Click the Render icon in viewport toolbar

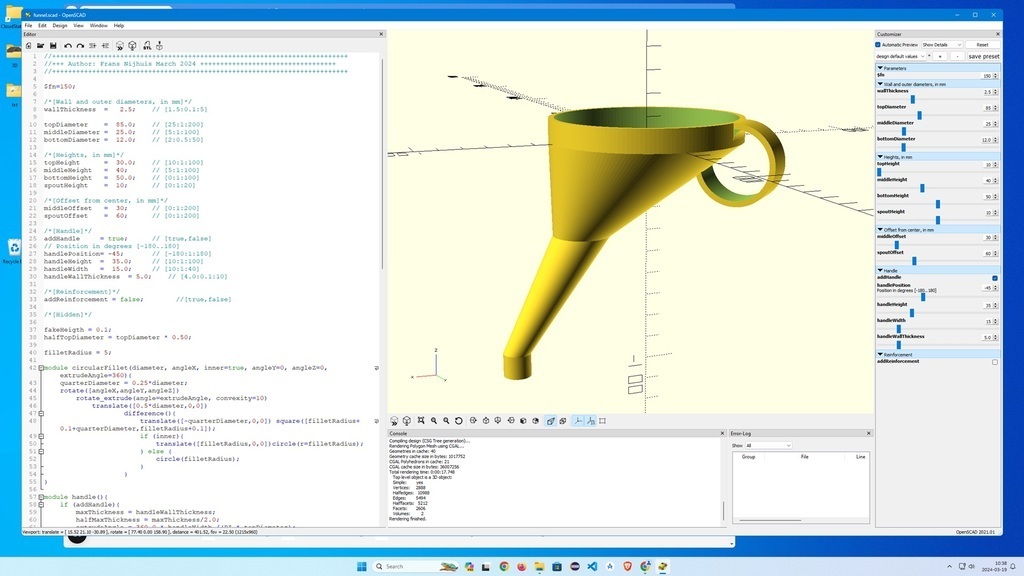[407, 421]
